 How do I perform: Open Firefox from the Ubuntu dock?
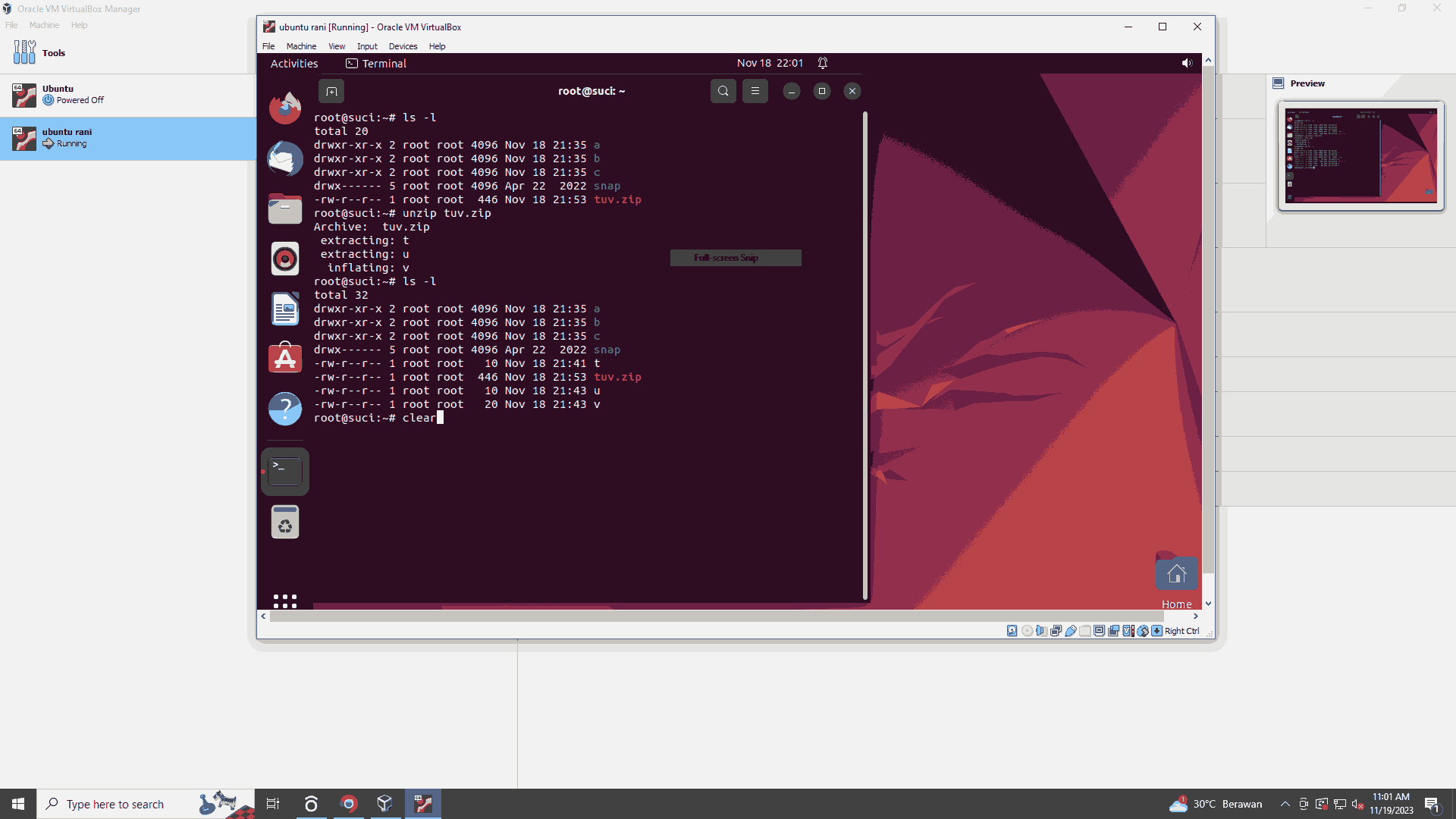click(x=285, y=108)
